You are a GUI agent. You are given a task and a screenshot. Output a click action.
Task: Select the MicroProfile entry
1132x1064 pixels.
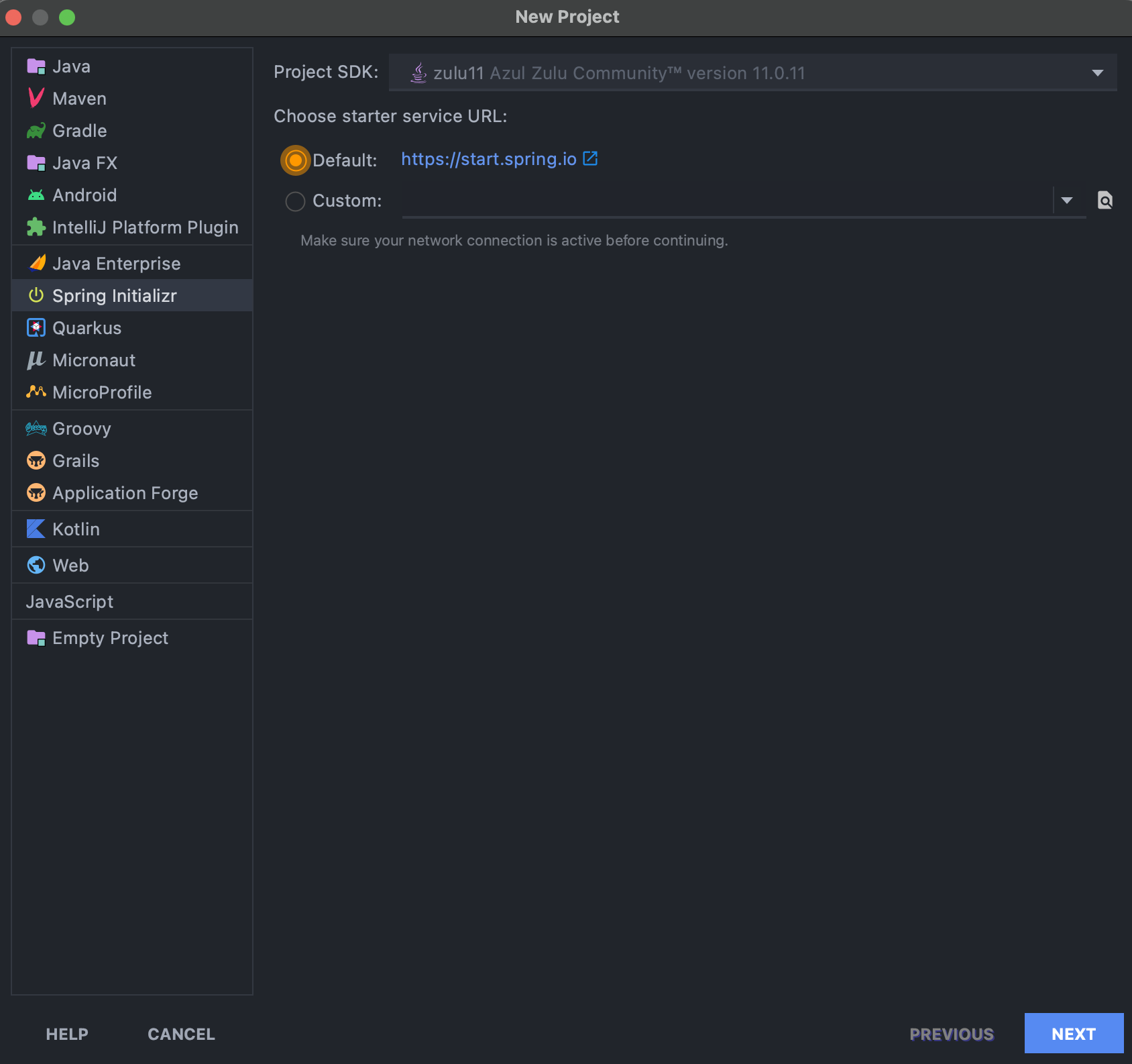tap(132, 392)
